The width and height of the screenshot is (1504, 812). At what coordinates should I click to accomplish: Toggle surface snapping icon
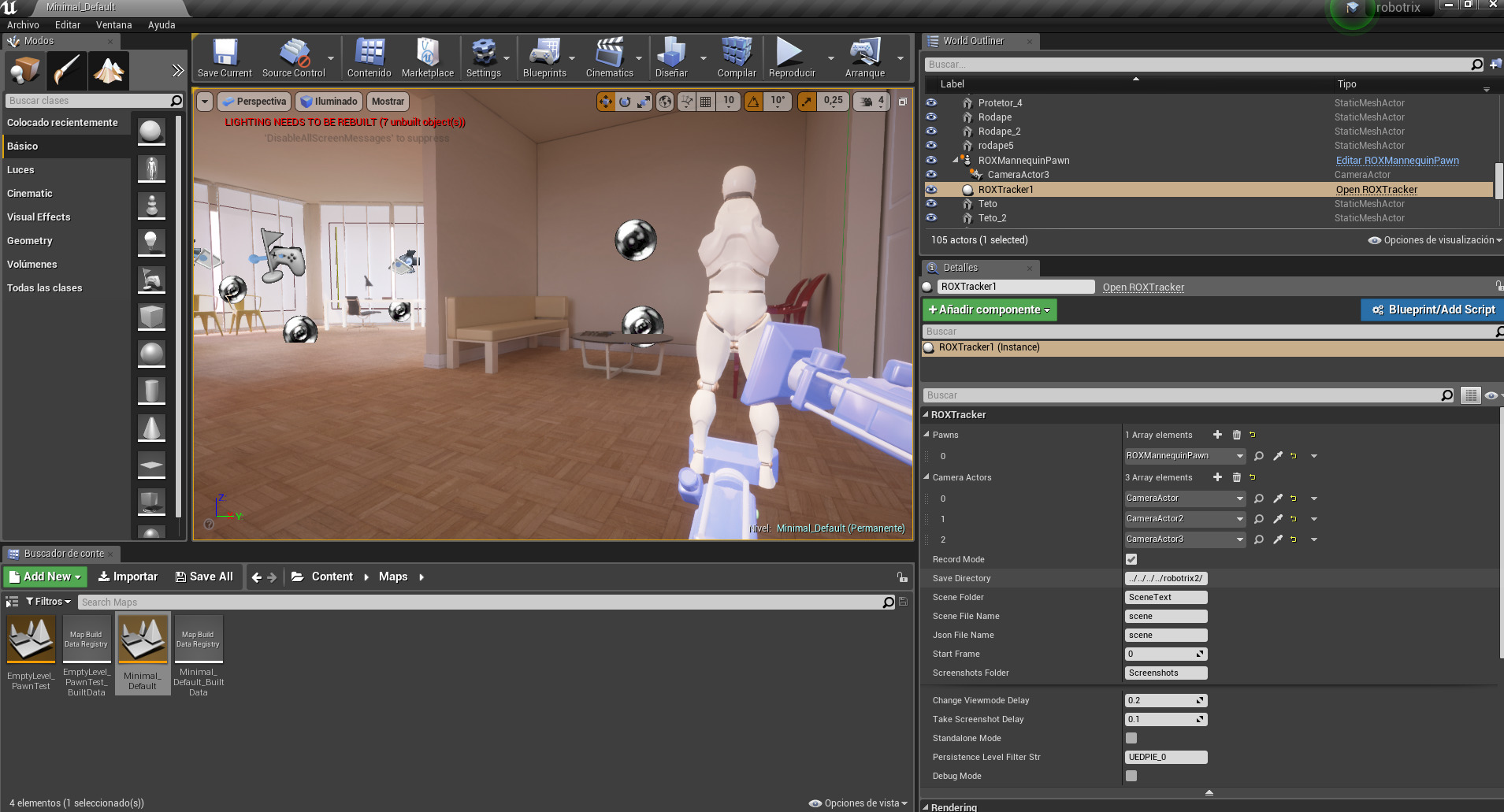click(x=686, y=102)
